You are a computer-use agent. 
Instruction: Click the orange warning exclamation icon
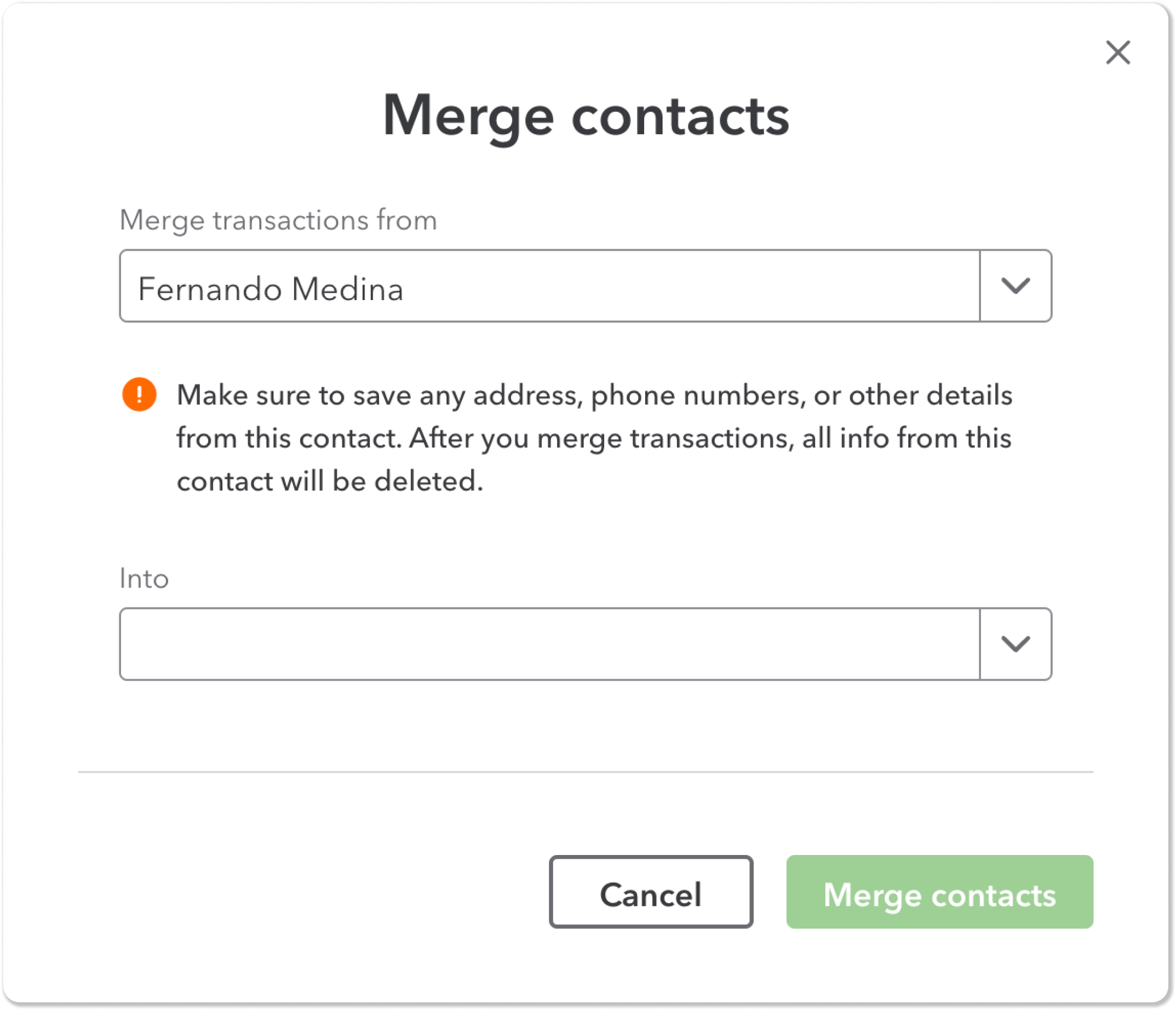139,394
